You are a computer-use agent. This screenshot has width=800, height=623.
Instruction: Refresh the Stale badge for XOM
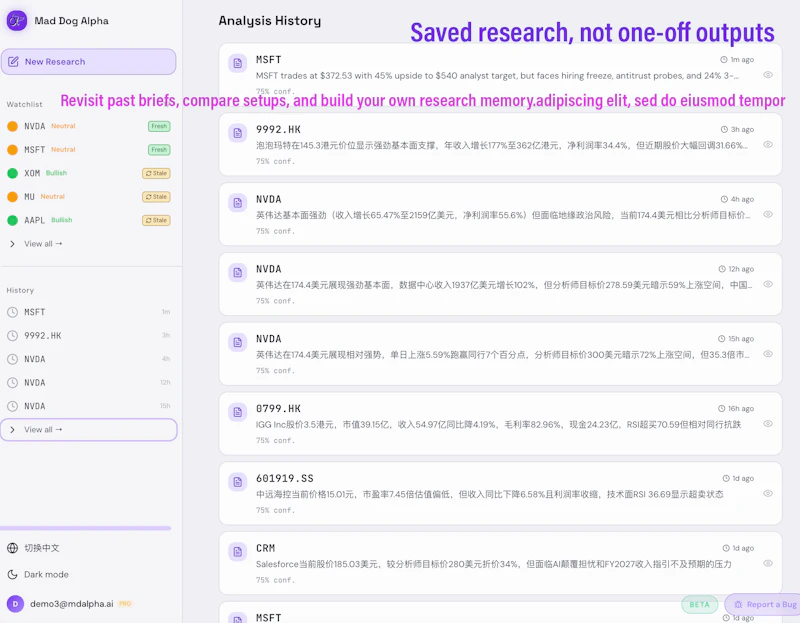[x=156, y=173]
